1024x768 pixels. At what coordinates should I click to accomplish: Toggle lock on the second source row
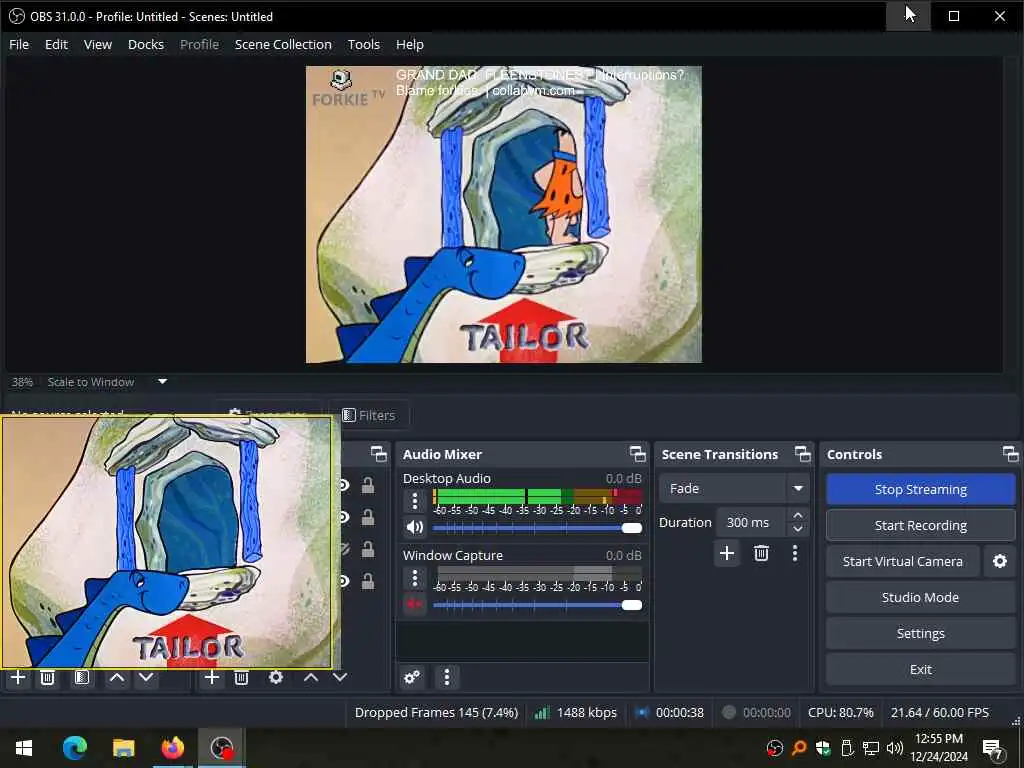pos(368,517)
